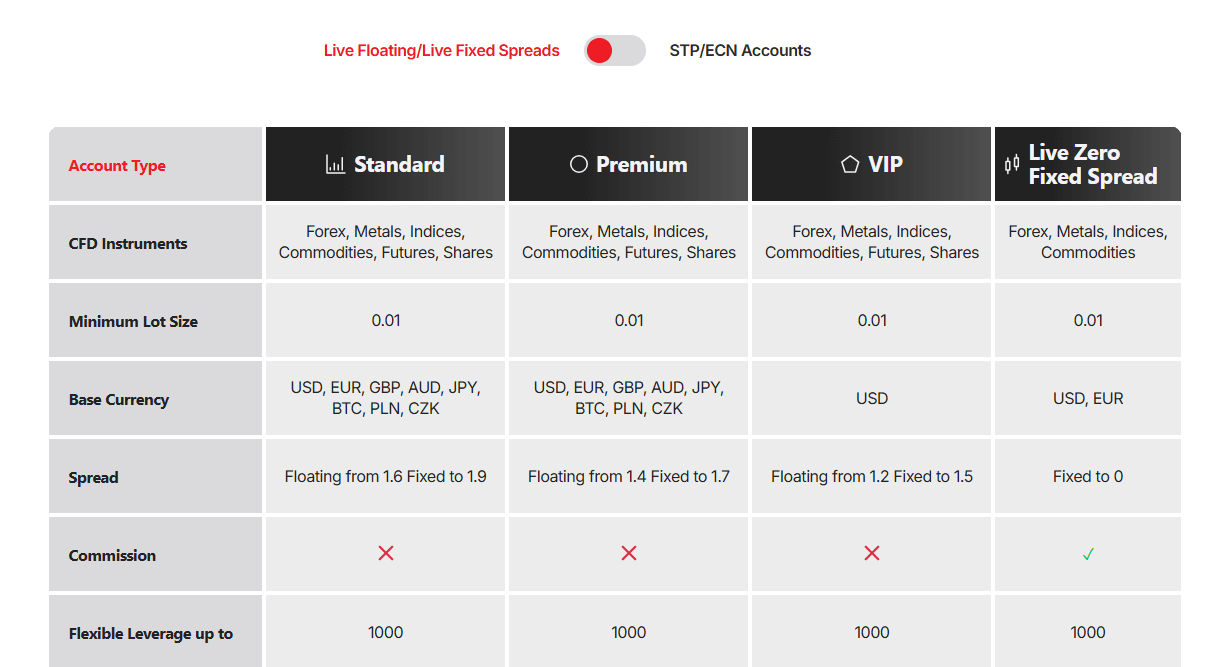Click the pentagon icon beside VIP
Image resolution: width=1230 pixels, height=667 pixels.
(x=850, y=165)
